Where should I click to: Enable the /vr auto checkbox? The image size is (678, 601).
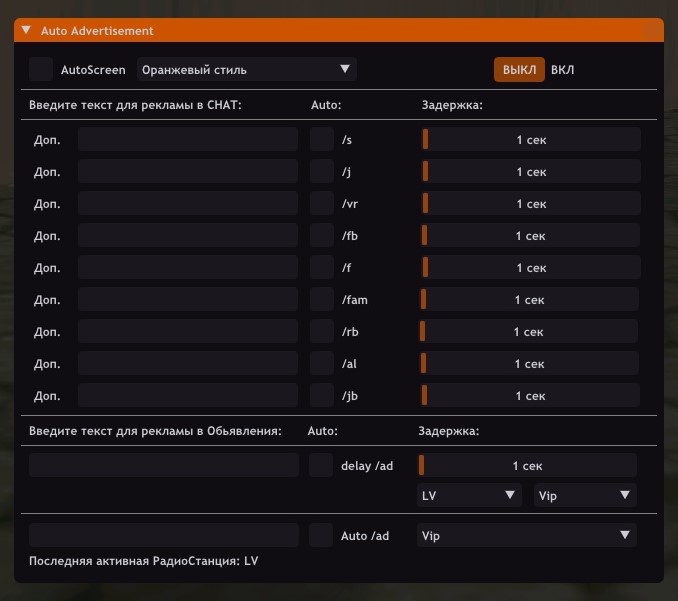[x=322, y=204]
